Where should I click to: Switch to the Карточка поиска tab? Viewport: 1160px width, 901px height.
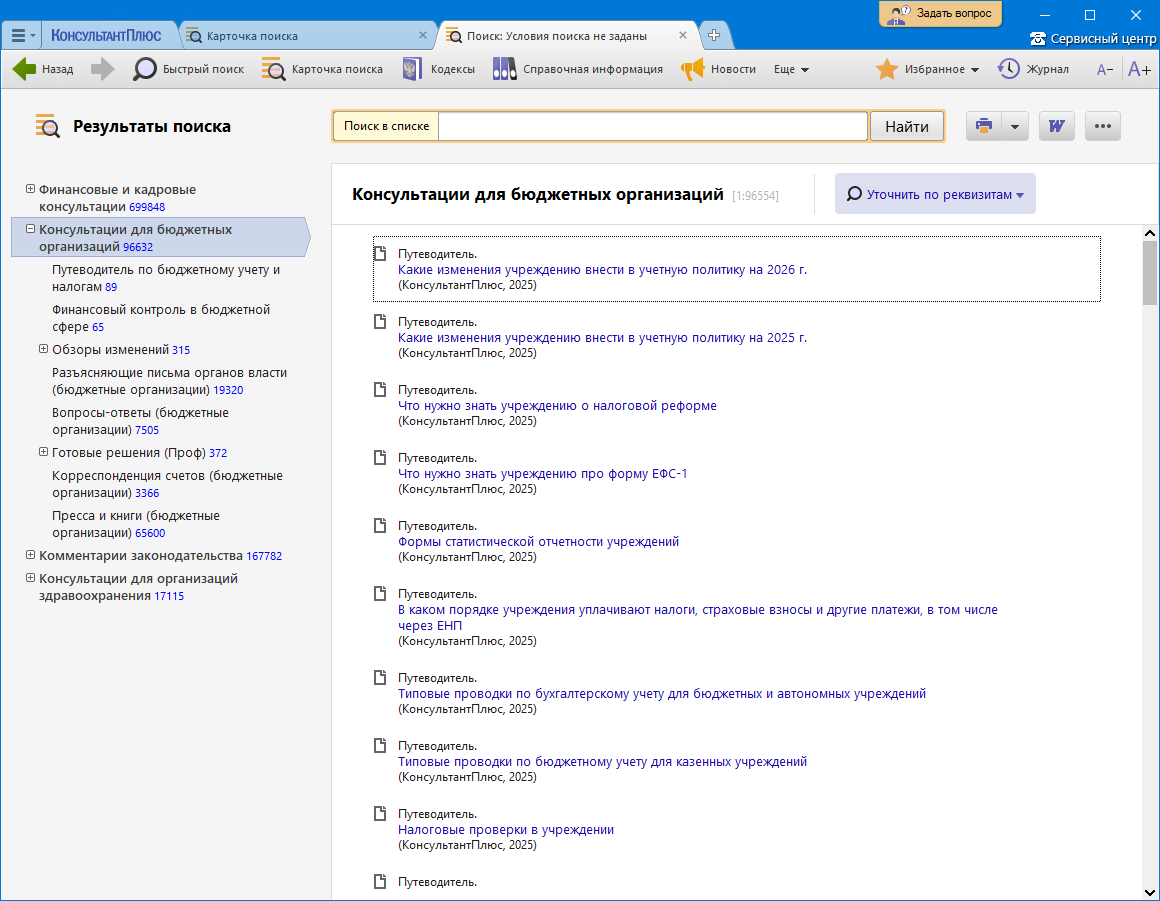click(x=252, y=36)
